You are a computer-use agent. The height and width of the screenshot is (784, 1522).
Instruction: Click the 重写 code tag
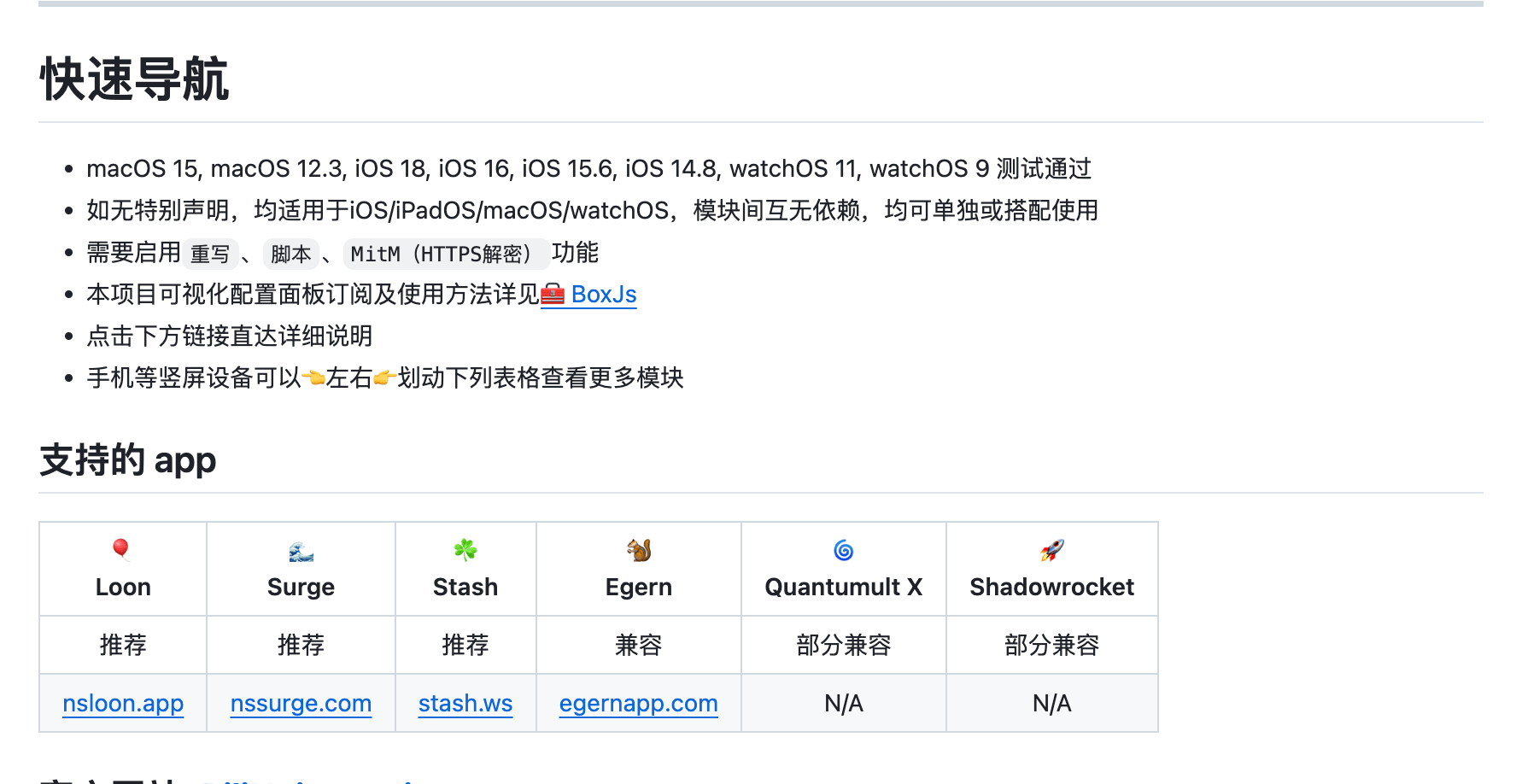tap(210, 254)
